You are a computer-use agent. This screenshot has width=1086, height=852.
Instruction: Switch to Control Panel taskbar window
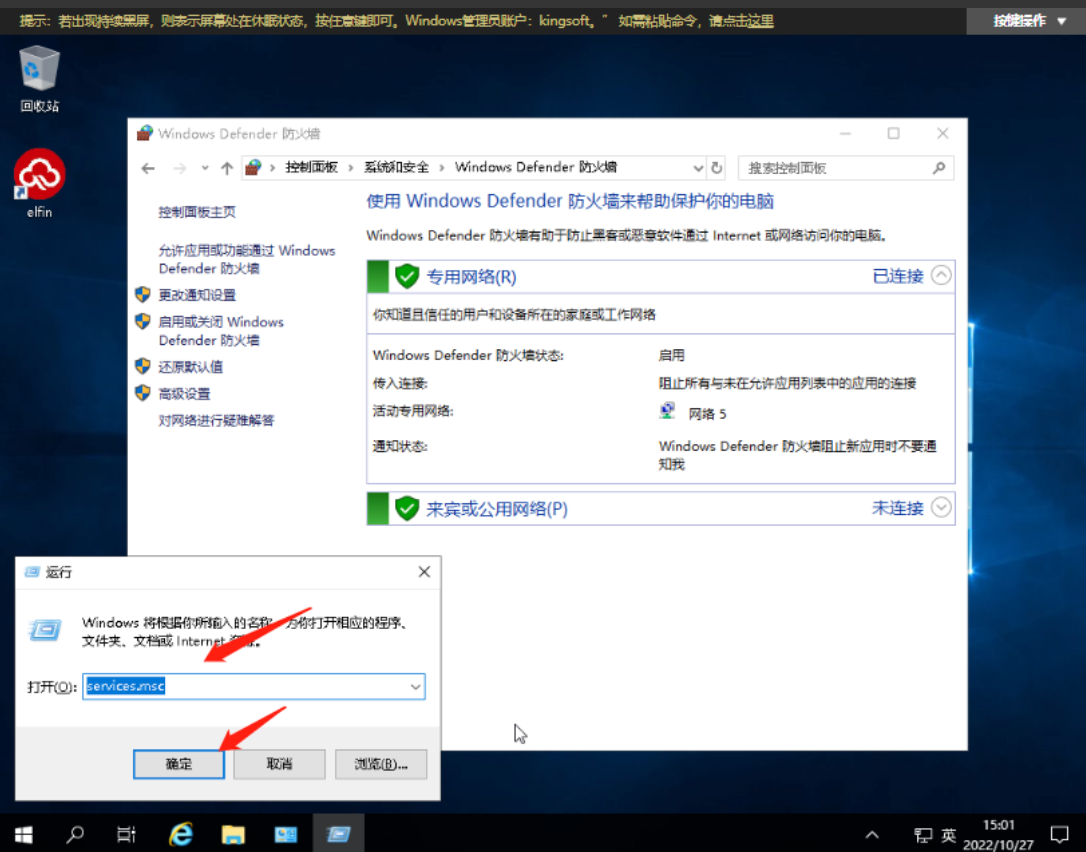tap(285, 835)
